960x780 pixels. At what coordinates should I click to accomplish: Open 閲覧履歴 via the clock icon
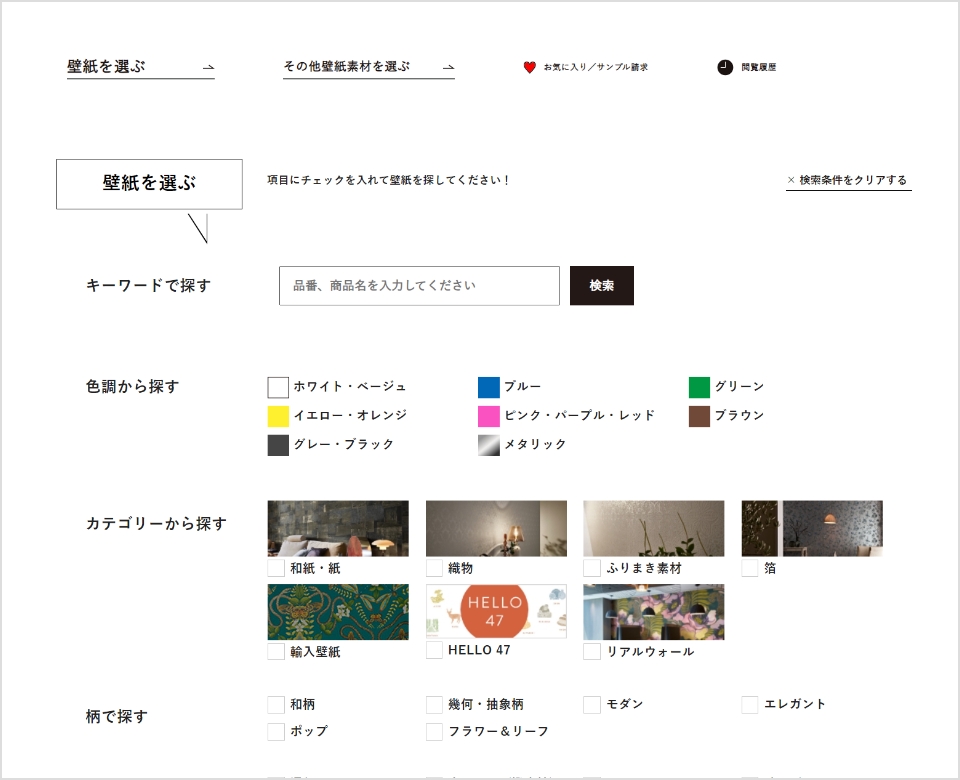tap(725, 66)
